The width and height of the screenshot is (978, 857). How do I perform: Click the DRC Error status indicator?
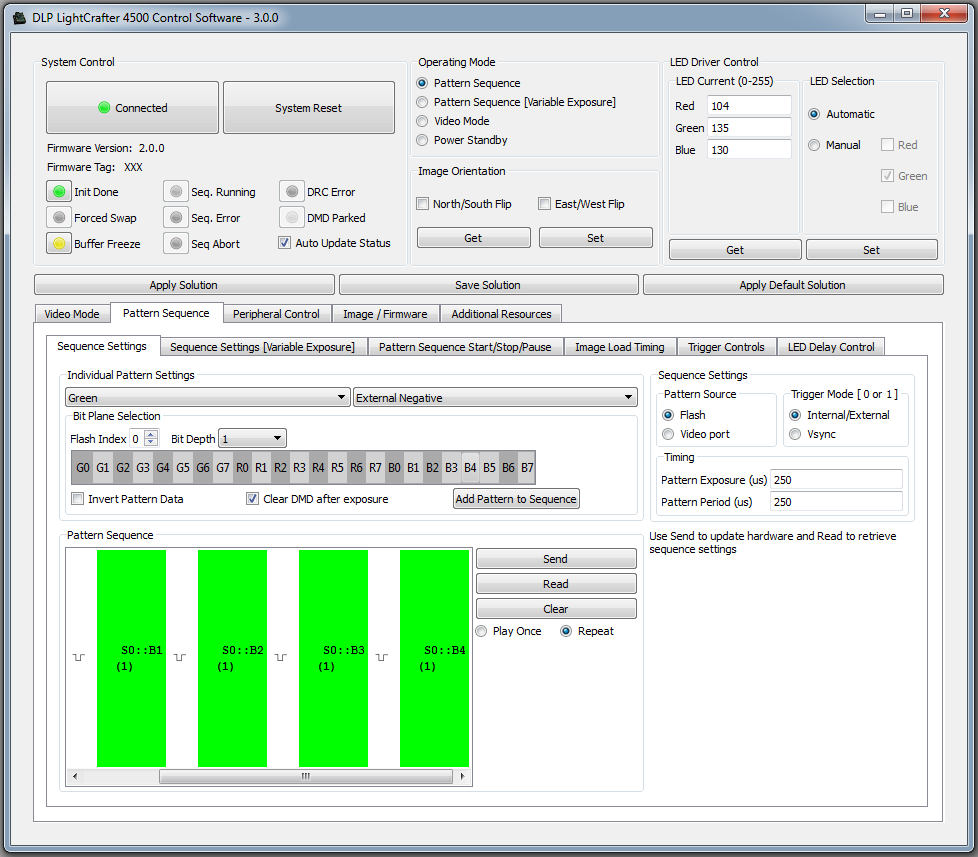[x=291, y=191]
